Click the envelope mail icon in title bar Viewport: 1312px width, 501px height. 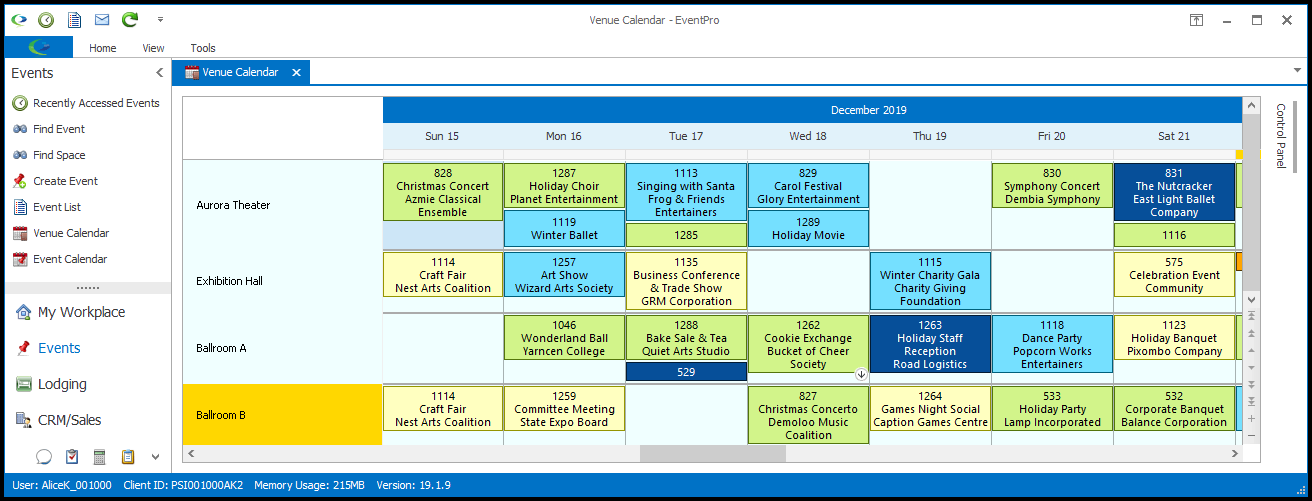tap(102, 20)
